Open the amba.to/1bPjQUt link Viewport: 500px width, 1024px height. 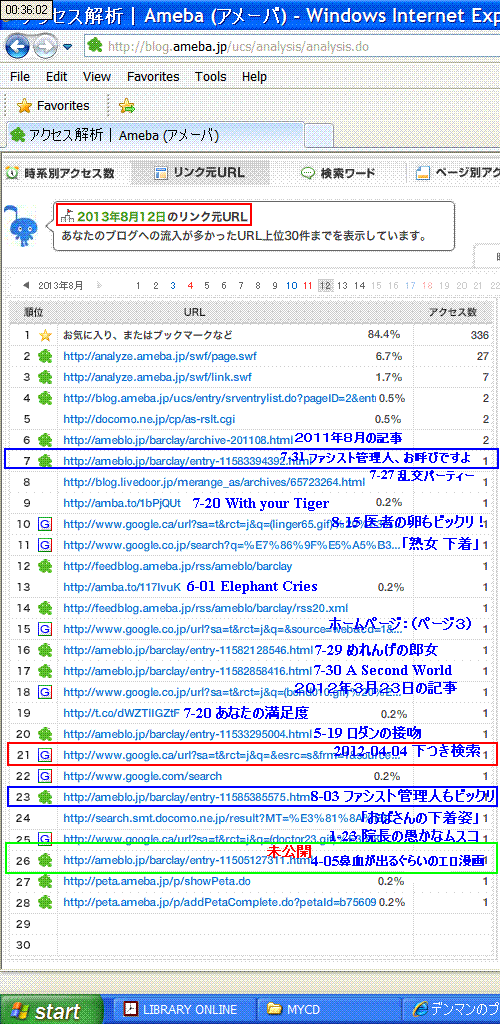(x=122, y=503)
